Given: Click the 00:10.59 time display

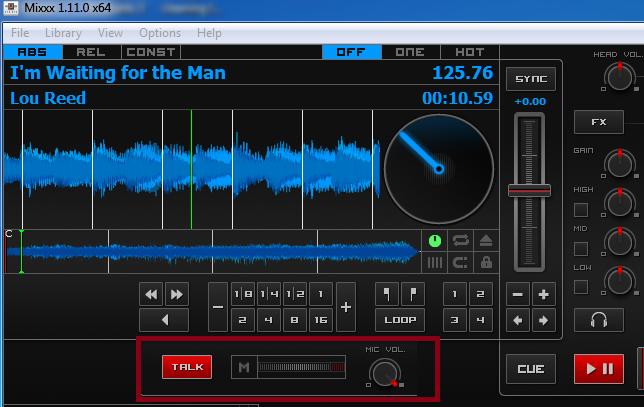Looking at the screenshot, I should pos(458,98).
